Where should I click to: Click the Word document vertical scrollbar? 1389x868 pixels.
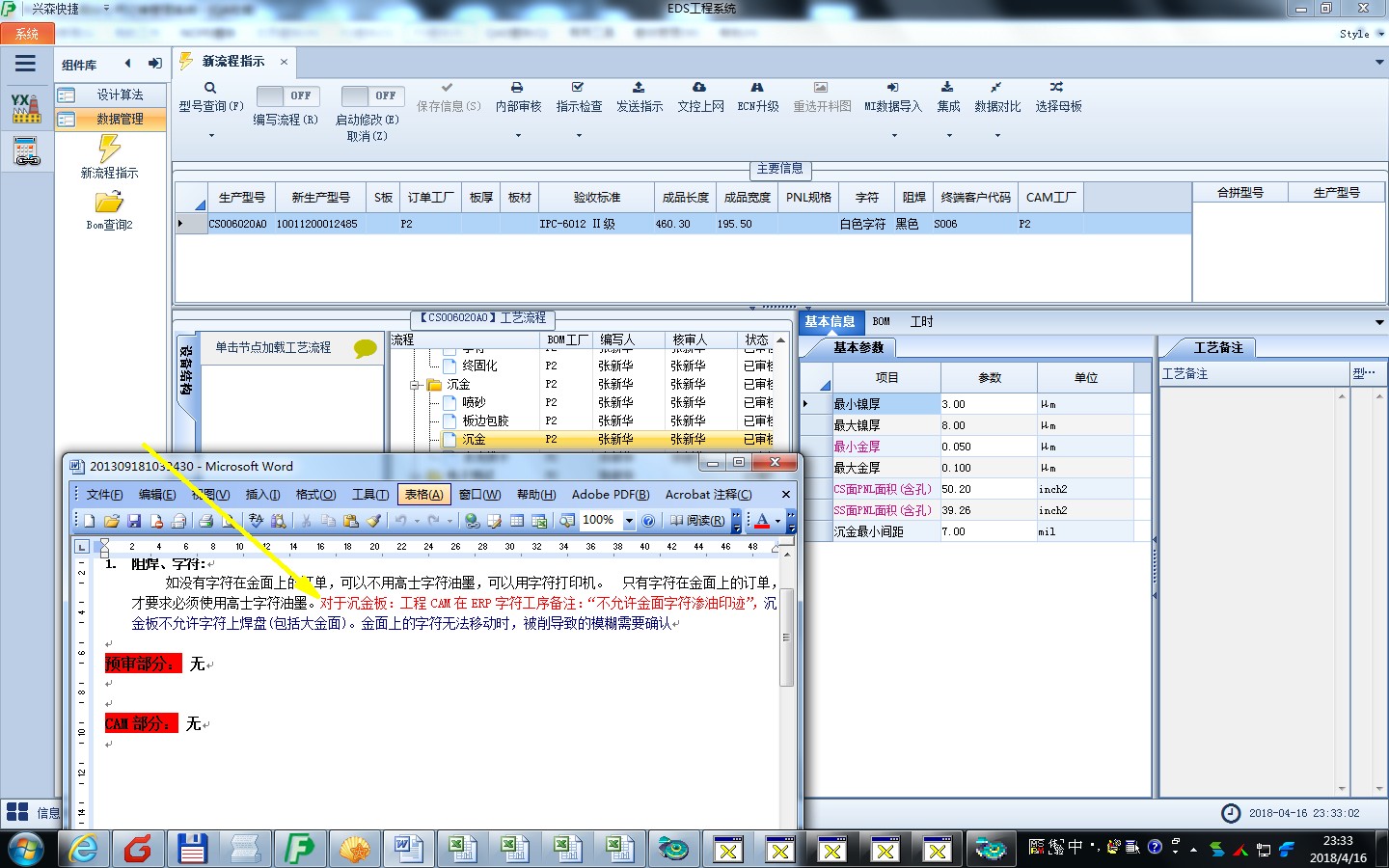pyautogui.click(x=787, y=637)
